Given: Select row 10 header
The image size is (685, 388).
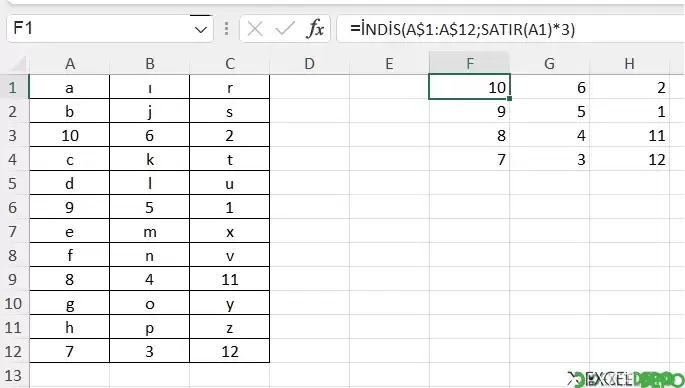Looking at the screenshot, I should point(13,303).
